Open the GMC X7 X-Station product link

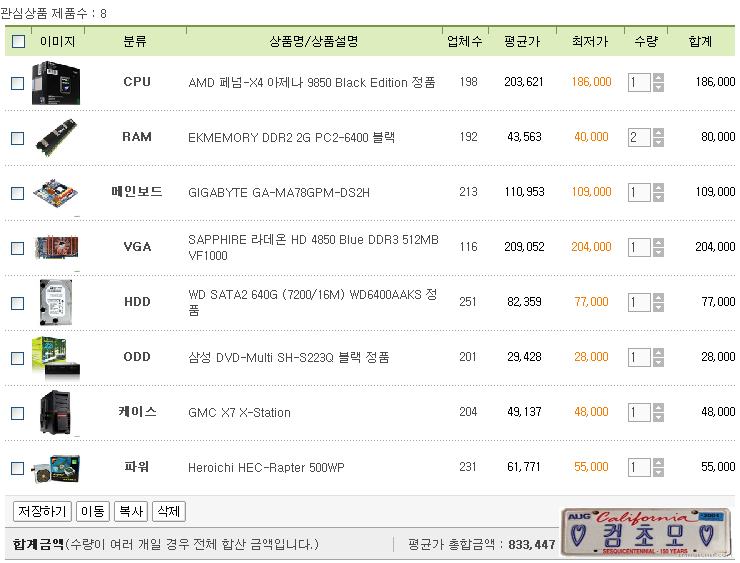coord(239,412)
